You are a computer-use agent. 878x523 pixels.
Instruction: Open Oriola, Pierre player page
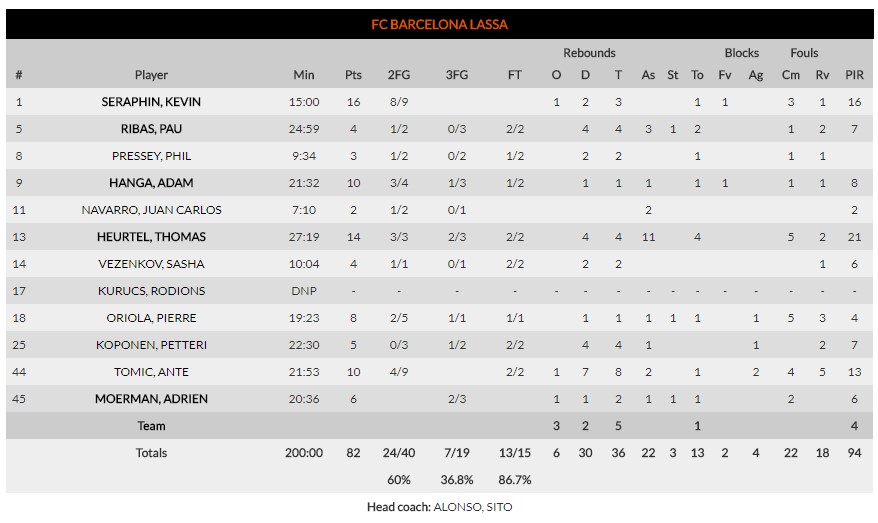pyautogui.click(x=151, y=318)
